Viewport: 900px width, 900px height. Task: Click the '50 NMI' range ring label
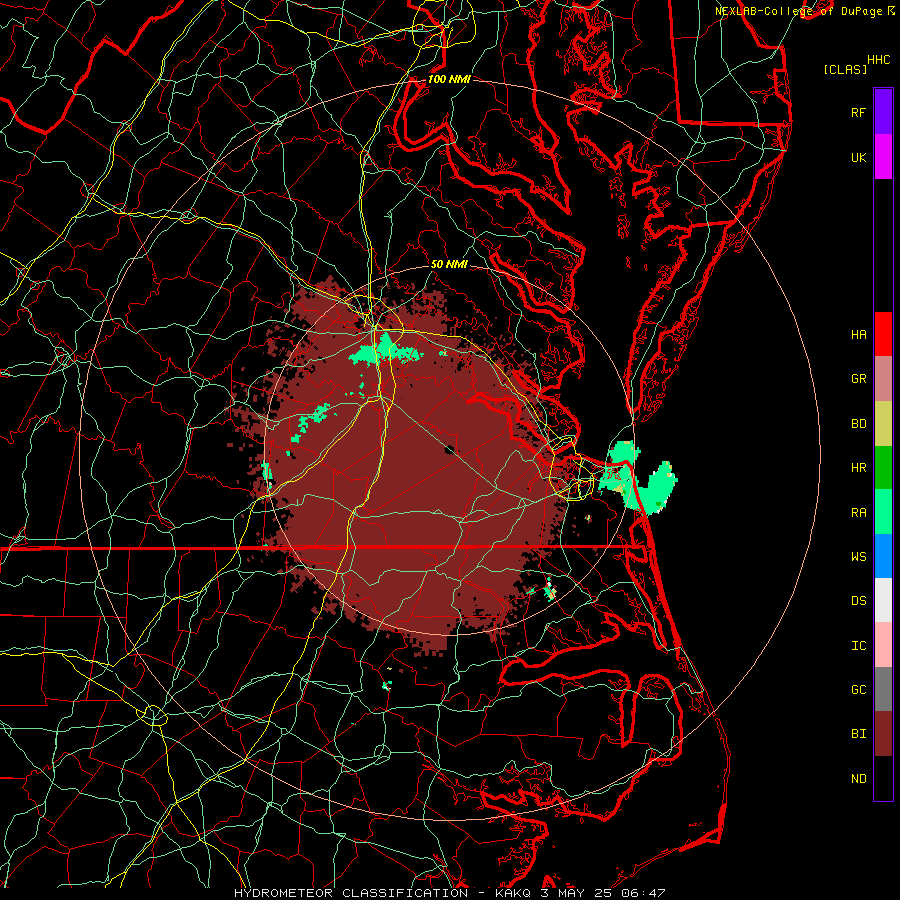pos(449,264)
